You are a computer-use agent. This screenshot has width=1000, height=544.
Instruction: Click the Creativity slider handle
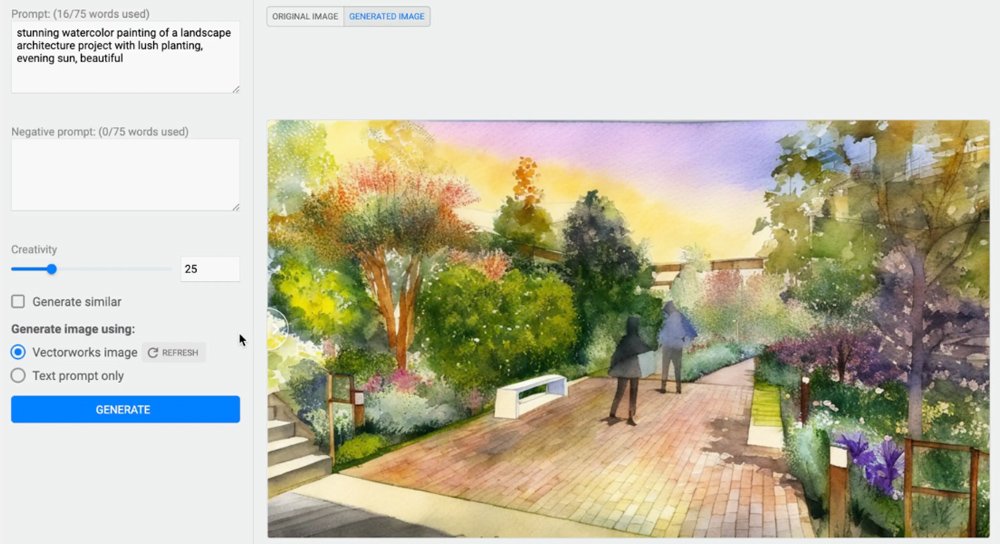(52, 269)
